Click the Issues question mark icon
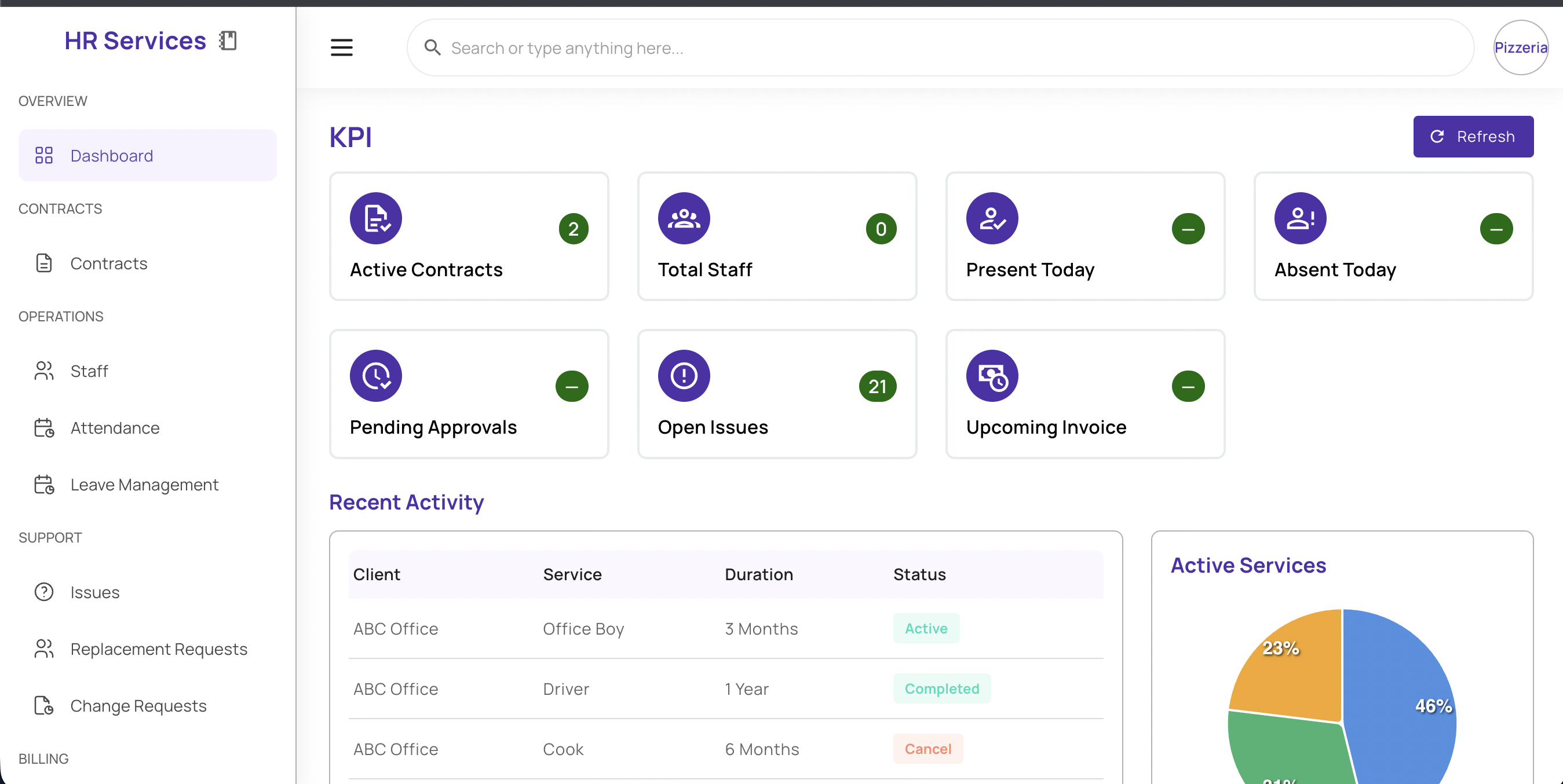 coord(43,592)
